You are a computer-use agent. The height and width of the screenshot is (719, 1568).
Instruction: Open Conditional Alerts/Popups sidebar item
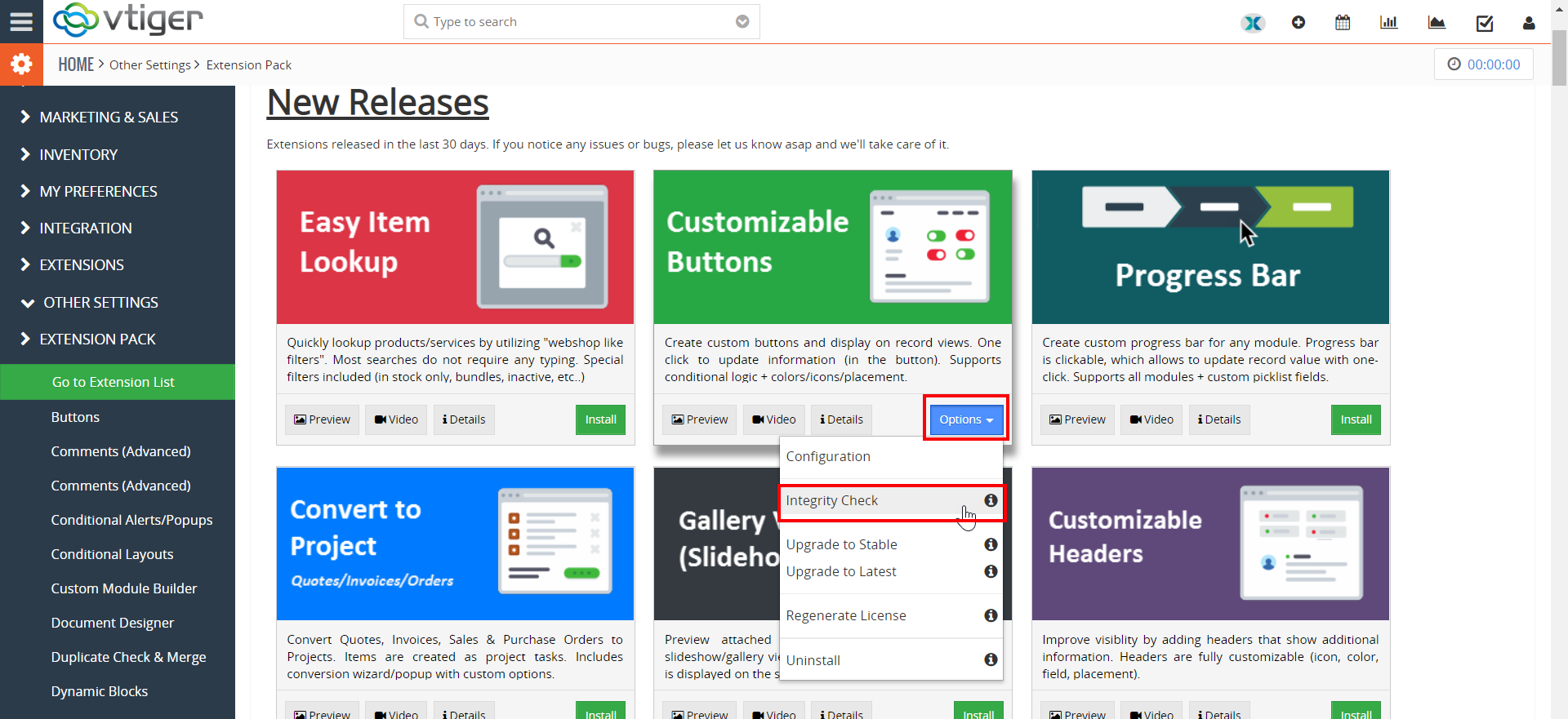(131, 520)
